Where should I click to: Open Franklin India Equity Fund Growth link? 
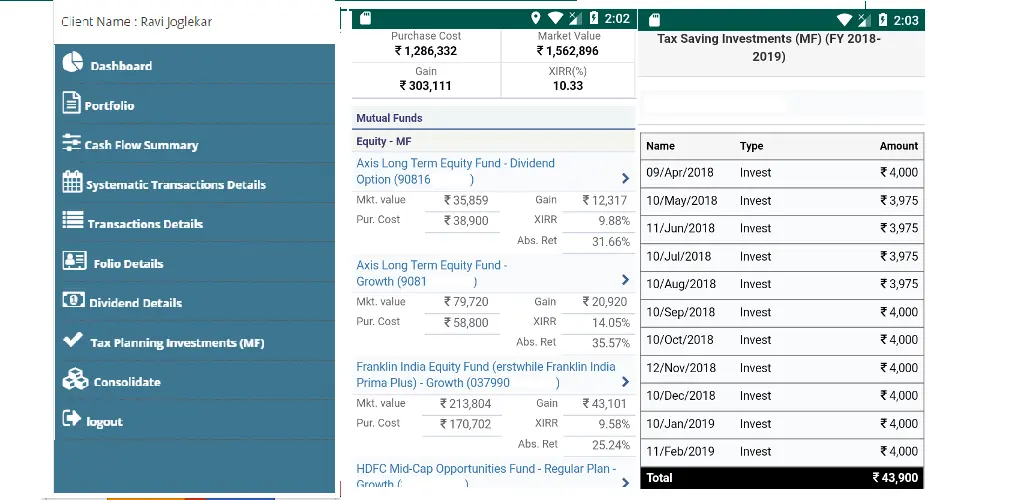(486, 375)
